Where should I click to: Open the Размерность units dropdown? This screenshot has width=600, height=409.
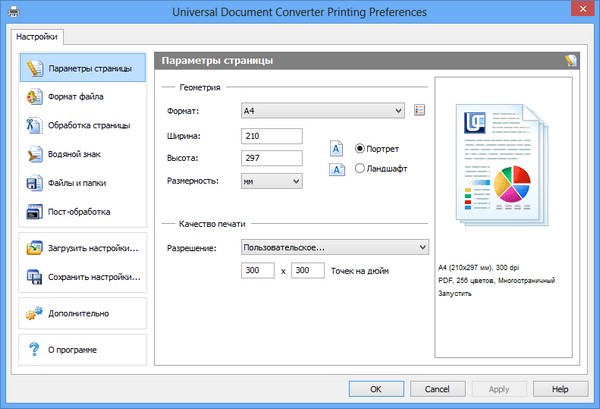coord(272,181)
